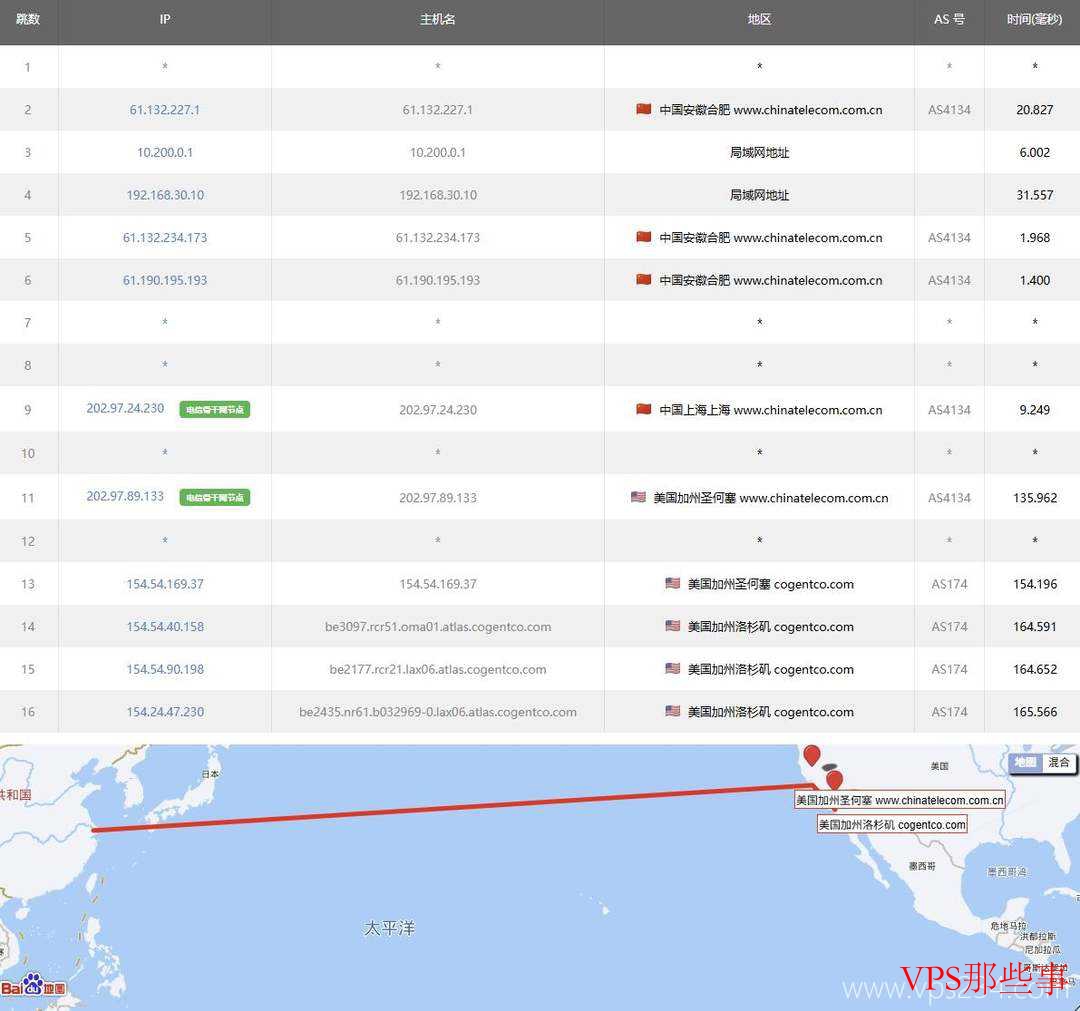
Task: Click China flag icon in hop 9 row
Action: click(x=643, y=409)
